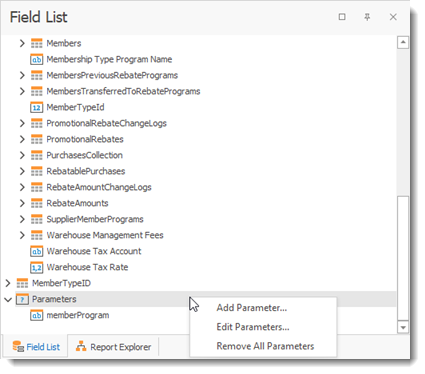Click the Warehouse Tax Account string icon
Viewport: 425px width, 374px height.
tap(37, 251)
